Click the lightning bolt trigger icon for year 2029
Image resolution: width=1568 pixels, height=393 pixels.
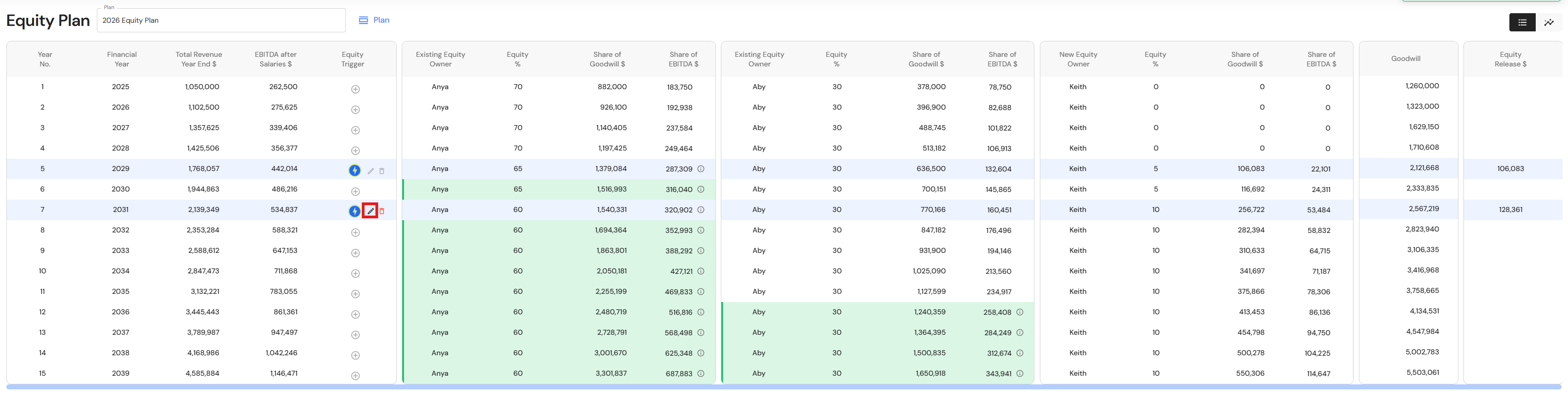[x=354, y=171]
